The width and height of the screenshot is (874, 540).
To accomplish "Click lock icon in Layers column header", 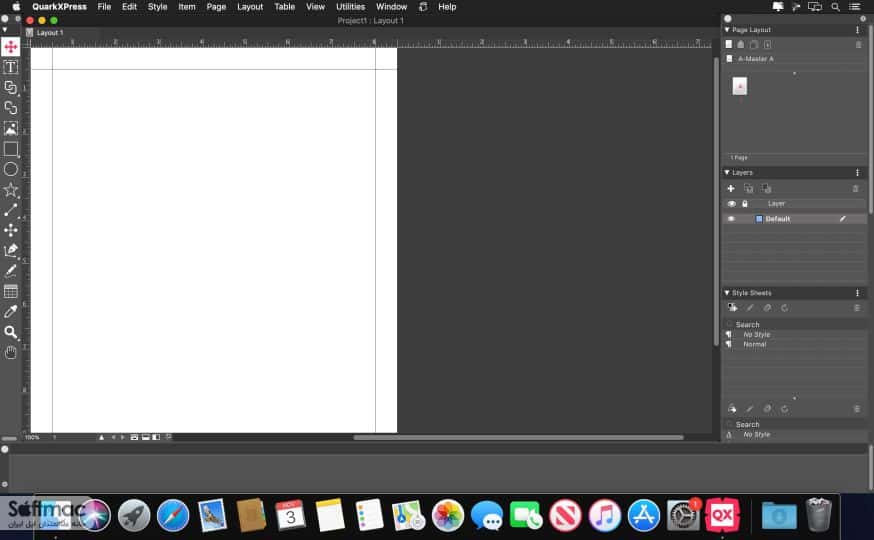I will pos(745,204).
